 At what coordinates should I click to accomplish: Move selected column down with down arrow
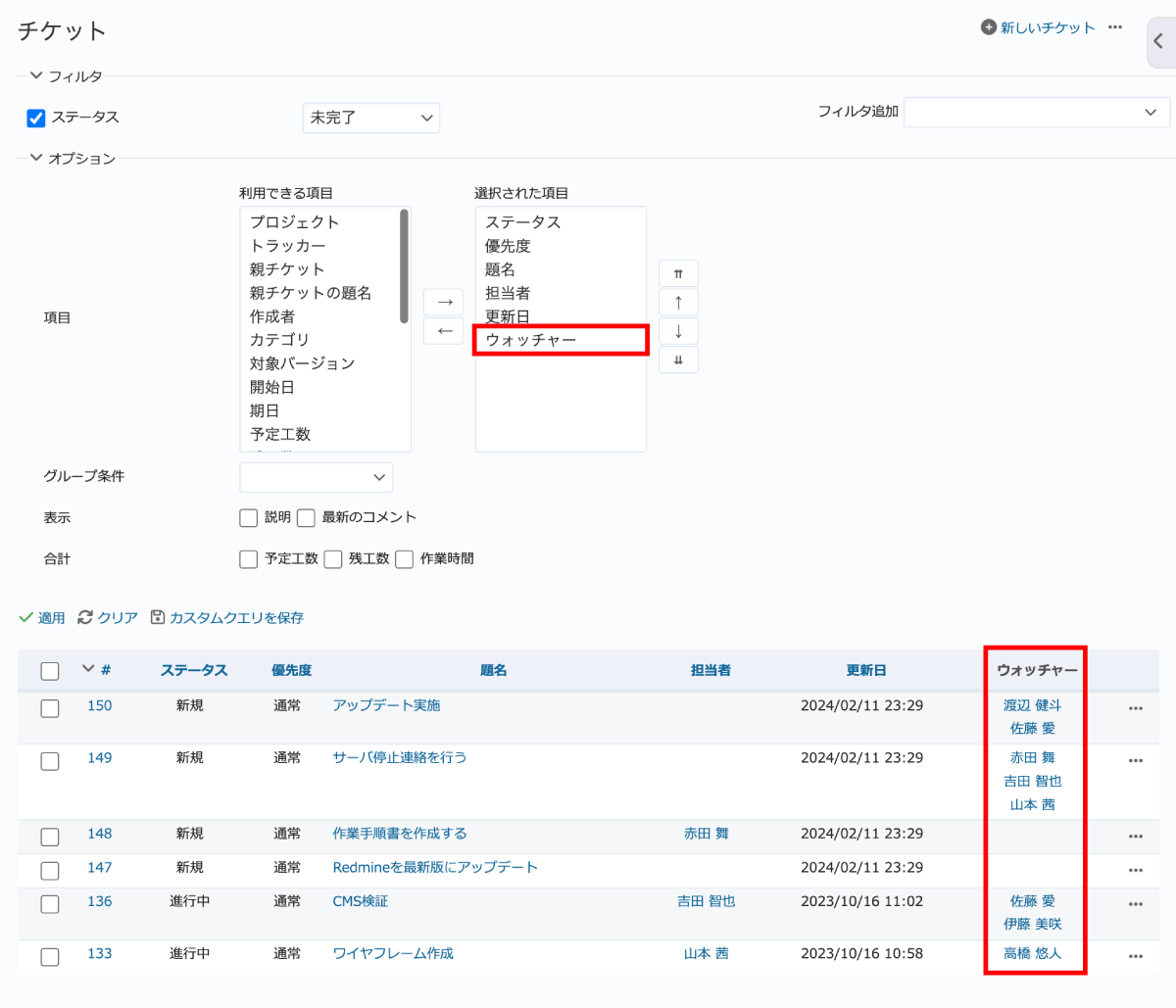tap(678, 331)
